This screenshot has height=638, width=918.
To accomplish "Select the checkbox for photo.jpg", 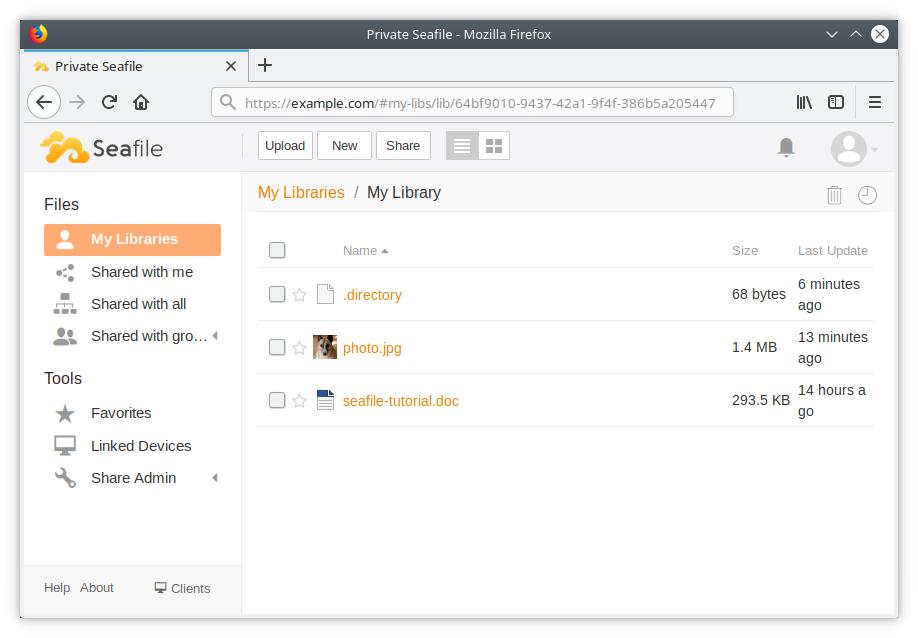I will 277,346.
